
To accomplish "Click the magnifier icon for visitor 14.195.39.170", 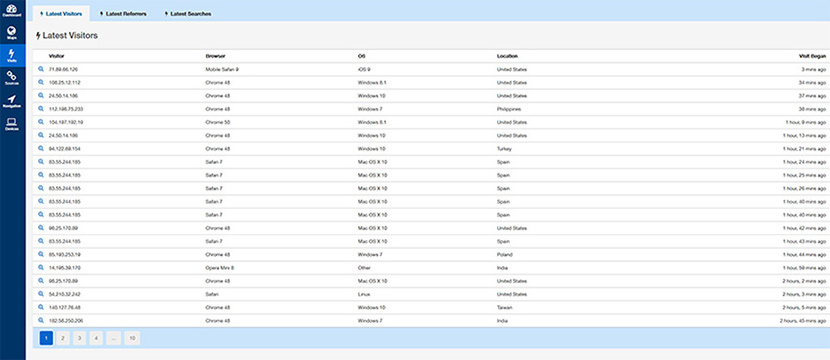I will click(41, 268).
